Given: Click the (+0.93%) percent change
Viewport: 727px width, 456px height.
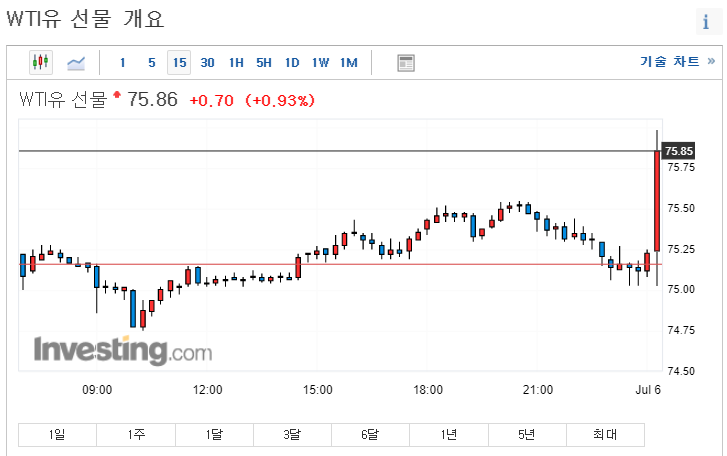Looking at the screenshot, I should pos(280,101).
